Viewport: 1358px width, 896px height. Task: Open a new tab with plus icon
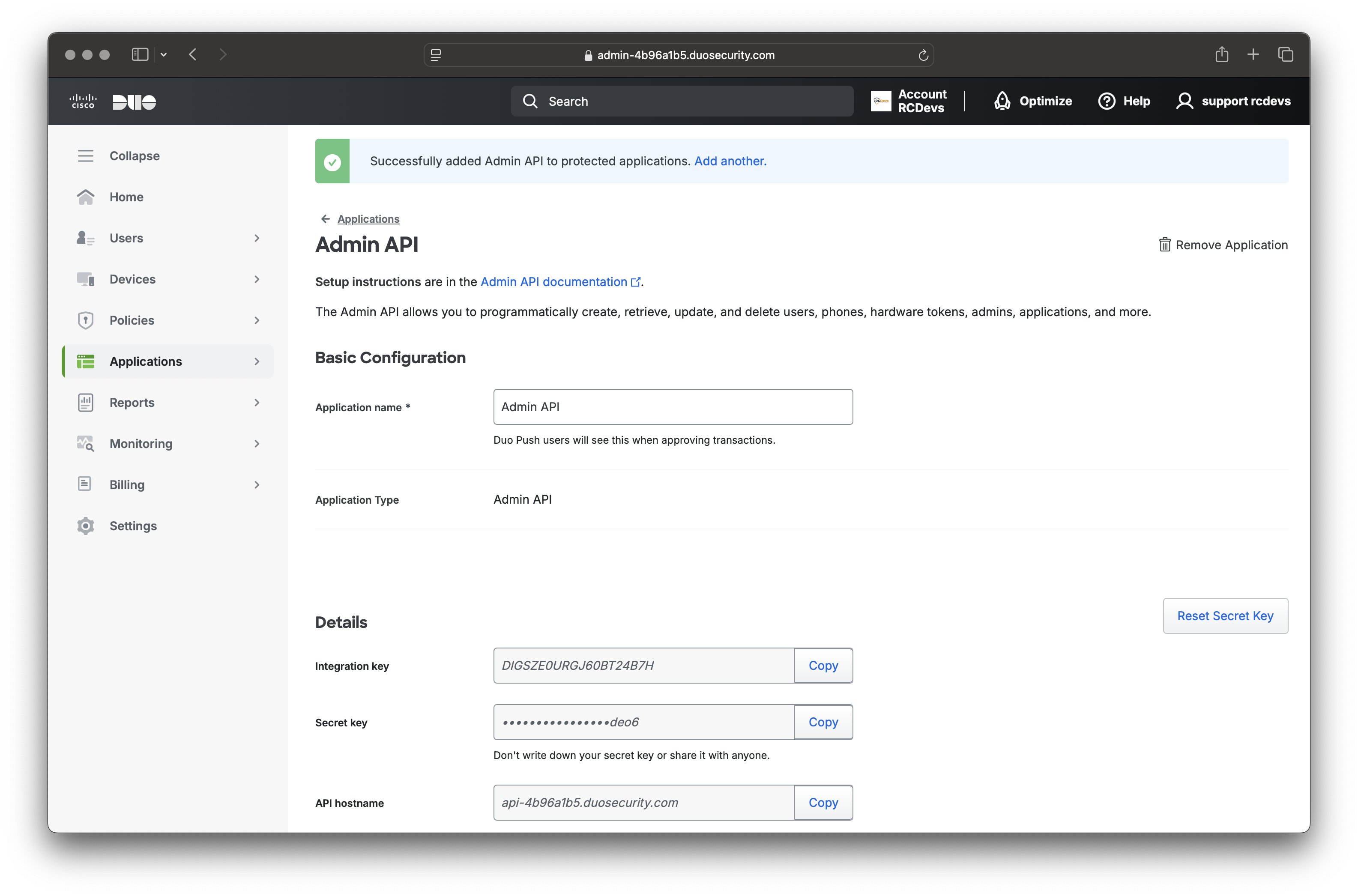[x=1253, y=55]
